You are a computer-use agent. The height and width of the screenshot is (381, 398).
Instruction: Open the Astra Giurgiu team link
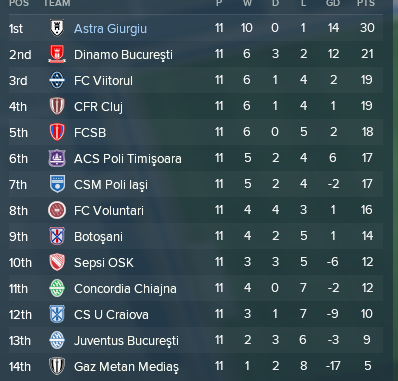click(110, 29)
